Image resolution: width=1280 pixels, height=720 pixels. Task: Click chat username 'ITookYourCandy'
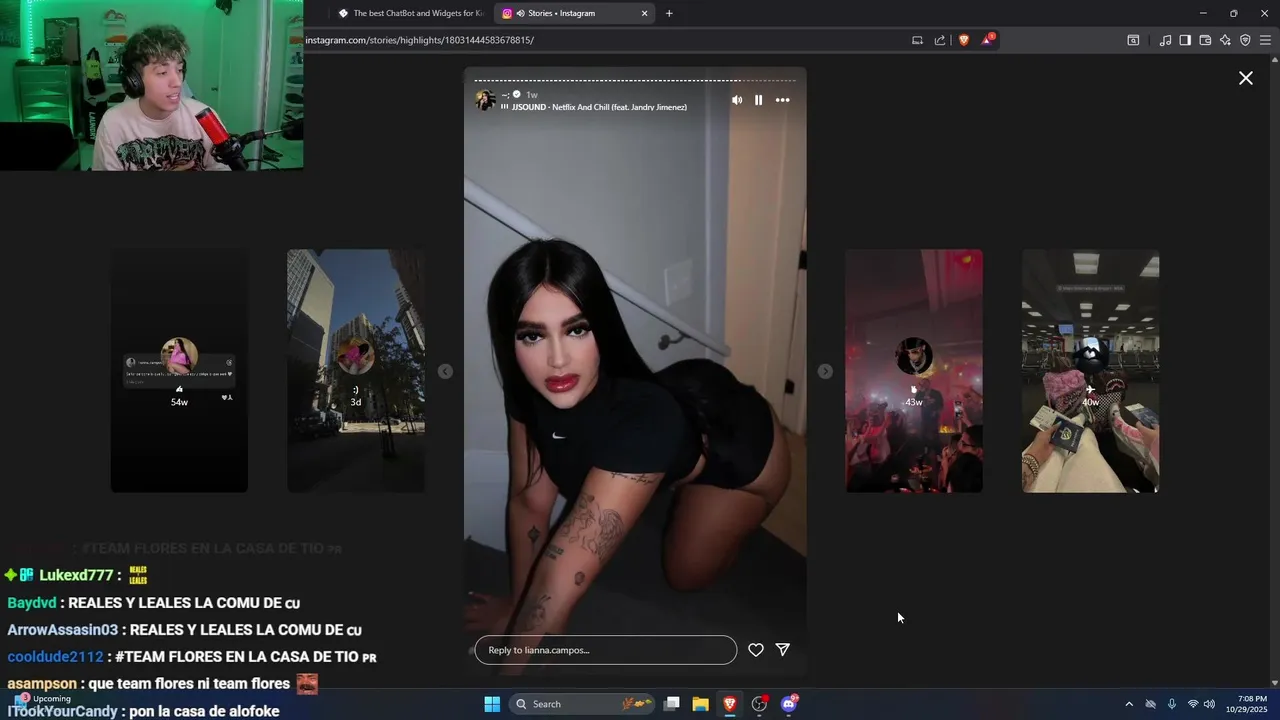[x=62, y=711]
